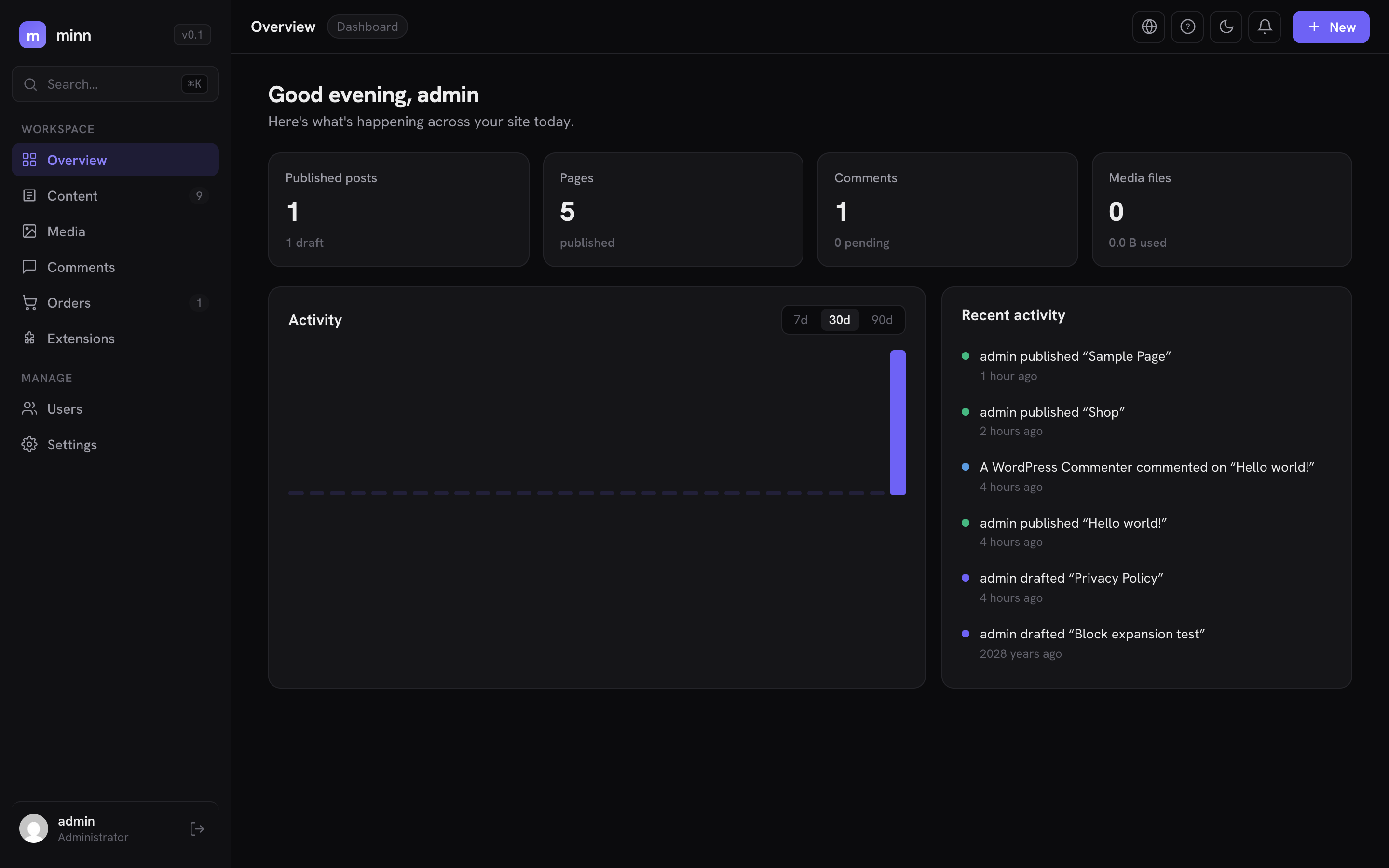Select the 90d activity range
The height and width of the screenshot is (868, 1389).
[x=882, y=320]
